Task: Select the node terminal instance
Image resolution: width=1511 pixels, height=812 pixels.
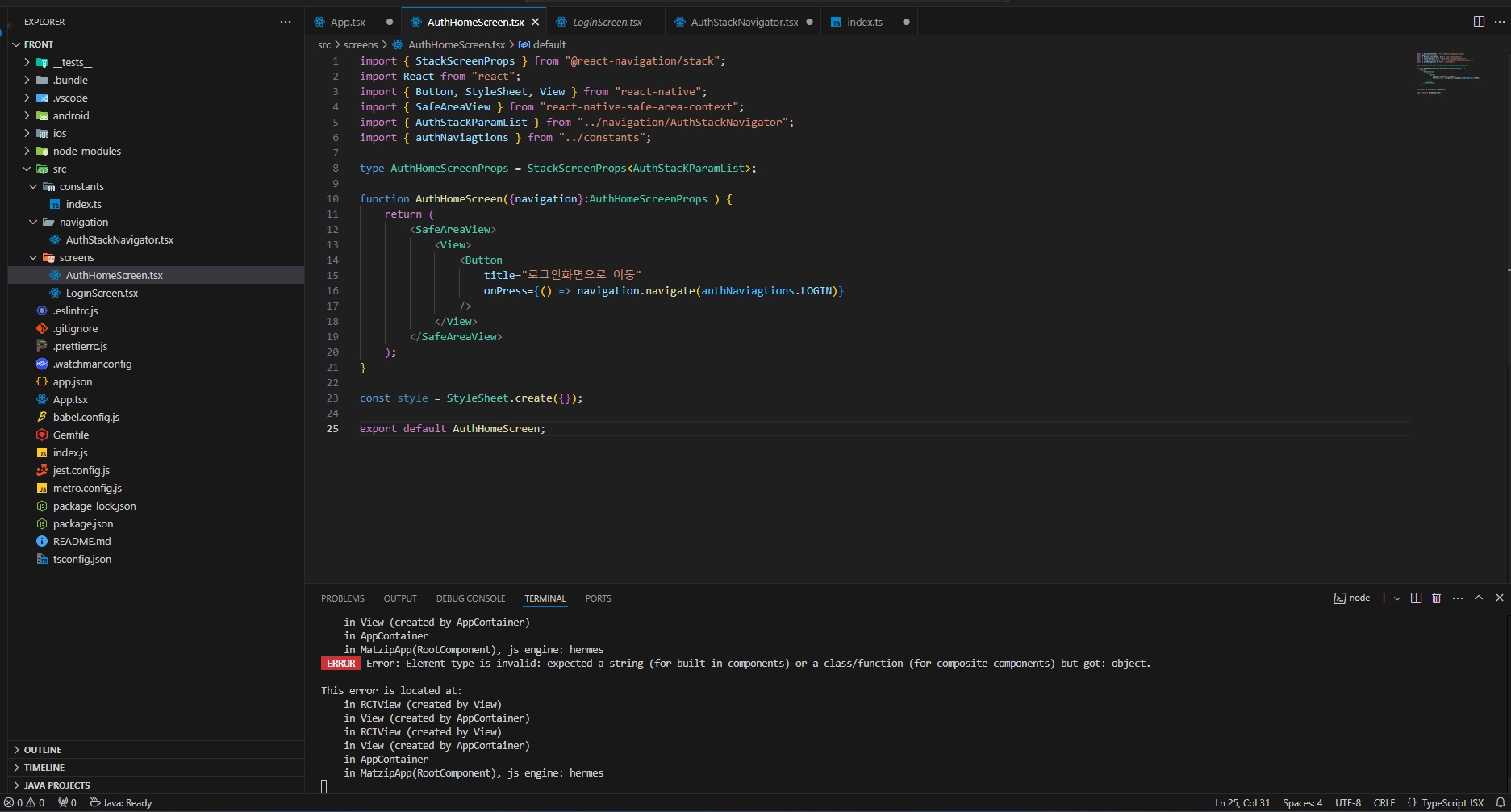Action: 1352,598
